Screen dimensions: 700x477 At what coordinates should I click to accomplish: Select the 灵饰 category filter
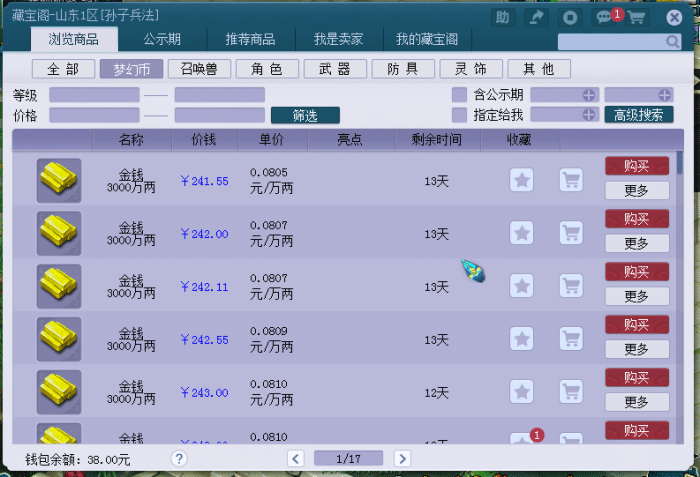[471, 69]
